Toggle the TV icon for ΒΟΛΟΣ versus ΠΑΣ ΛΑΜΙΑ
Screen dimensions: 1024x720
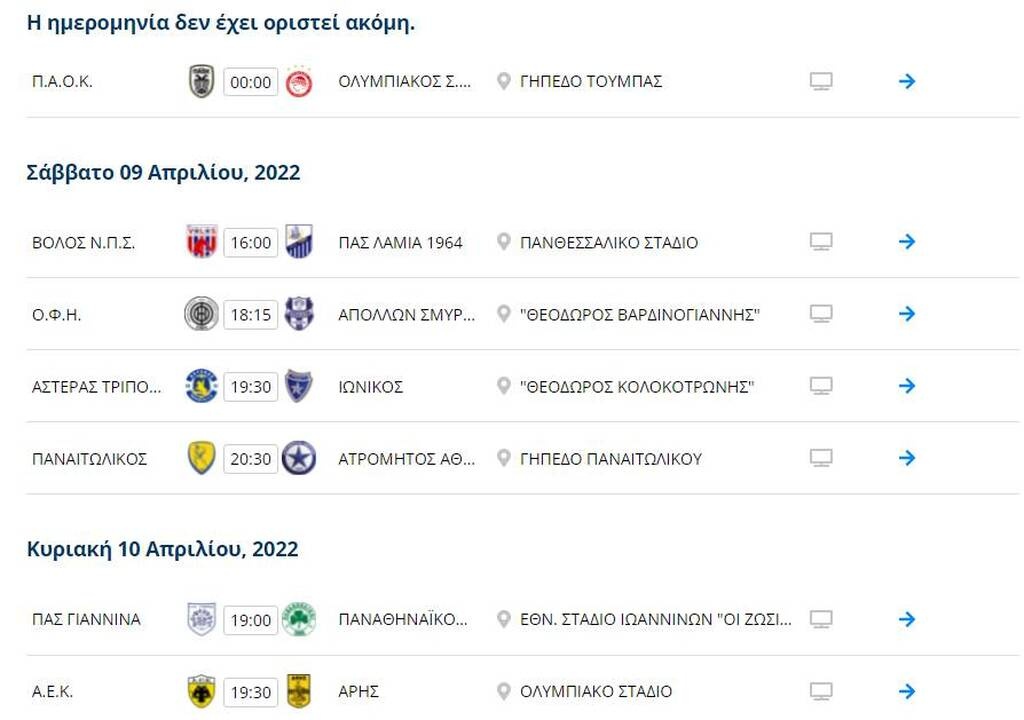[822, 241]
